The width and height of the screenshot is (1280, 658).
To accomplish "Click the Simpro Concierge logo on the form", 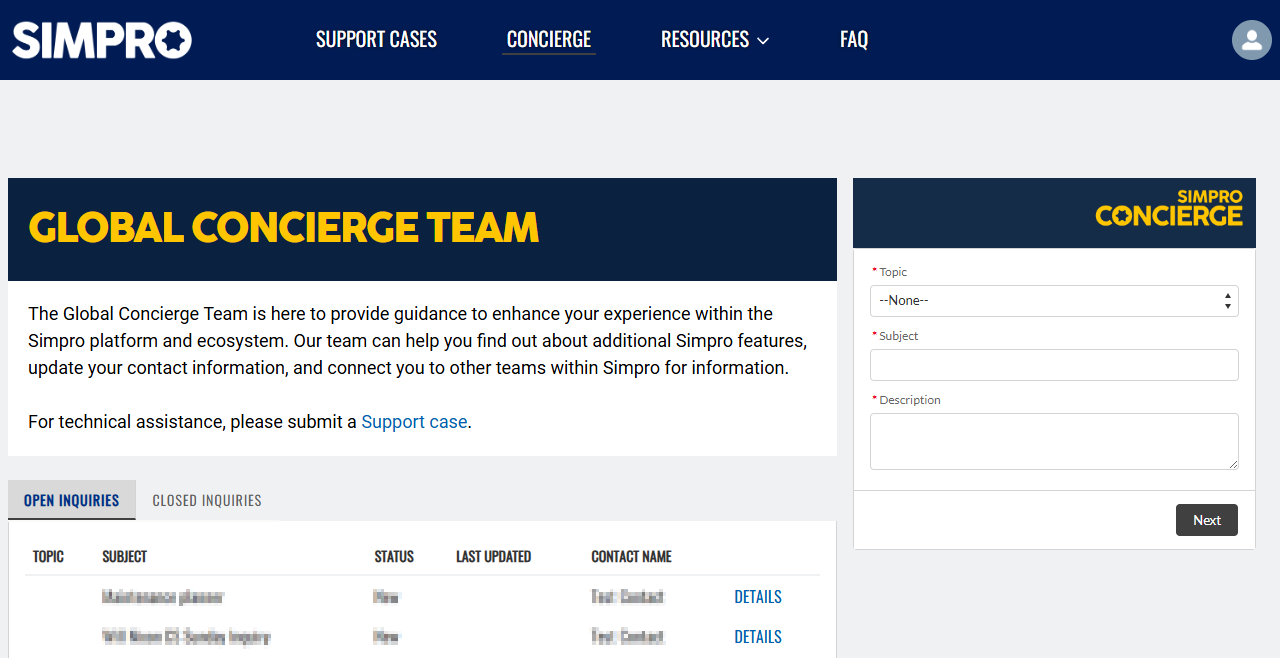I will coord(1168,207).
